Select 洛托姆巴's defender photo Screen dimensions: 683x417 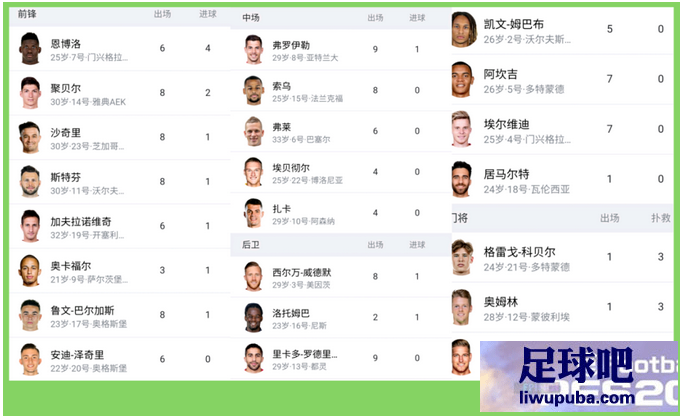click(x=254, y=318)
